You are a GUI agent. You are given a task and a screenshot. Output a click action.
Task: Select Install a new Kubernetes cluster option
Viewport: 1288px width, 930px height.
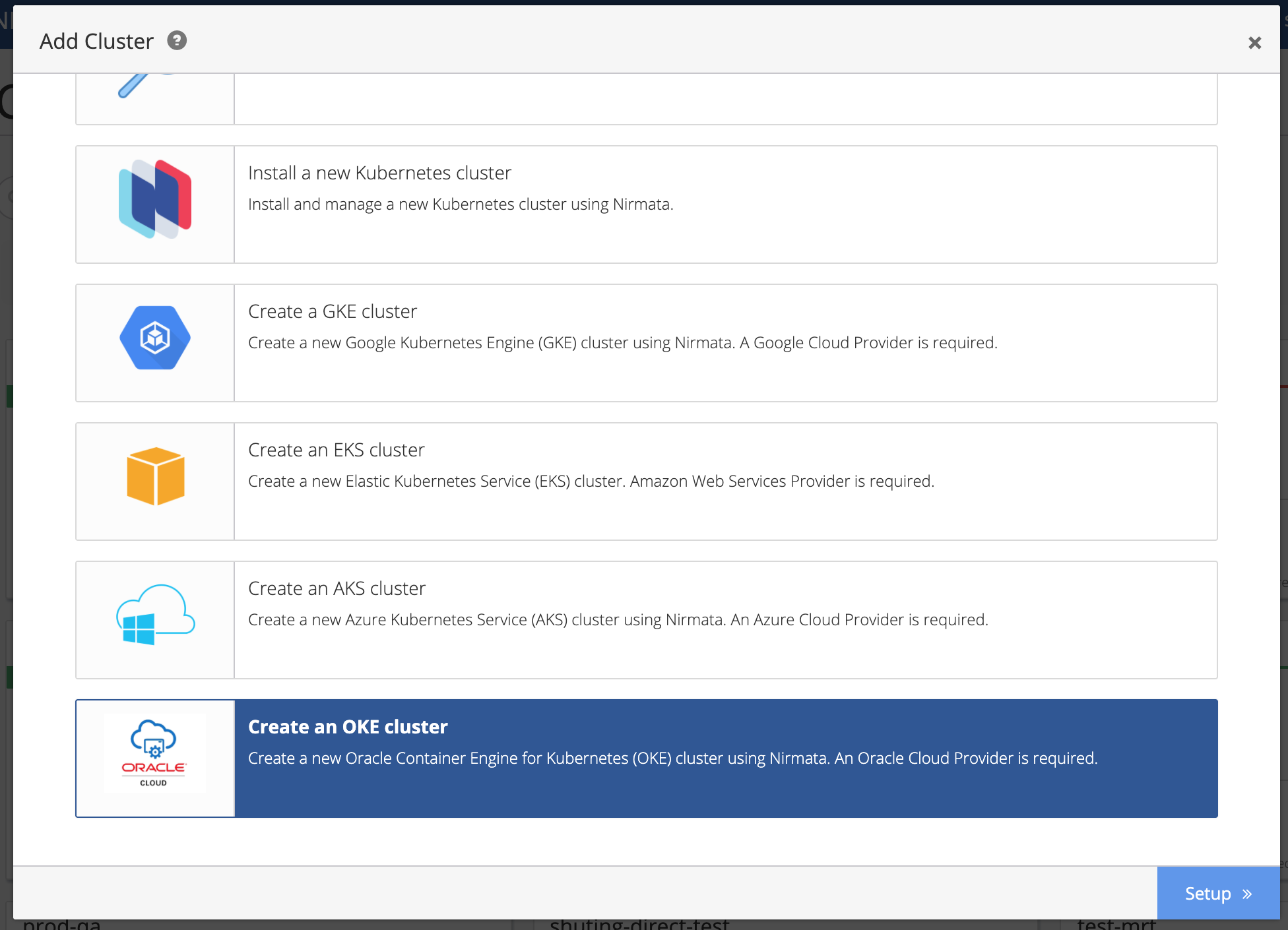point(379,173)
